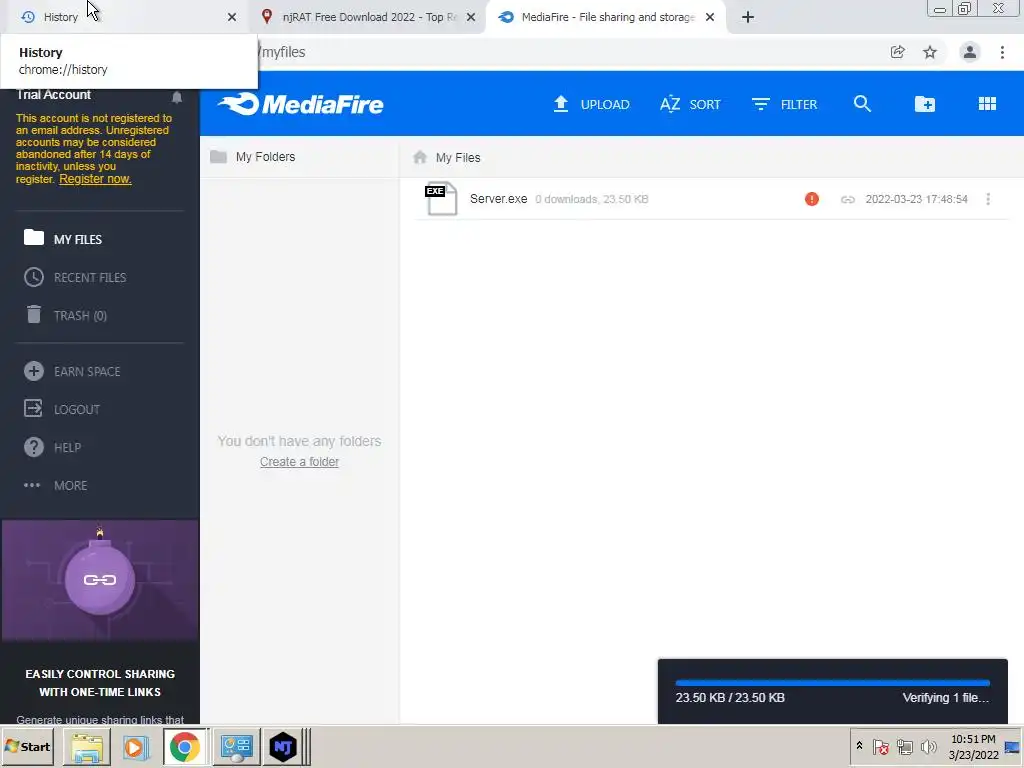Click the share page icon in address bar

coord(898,52)
